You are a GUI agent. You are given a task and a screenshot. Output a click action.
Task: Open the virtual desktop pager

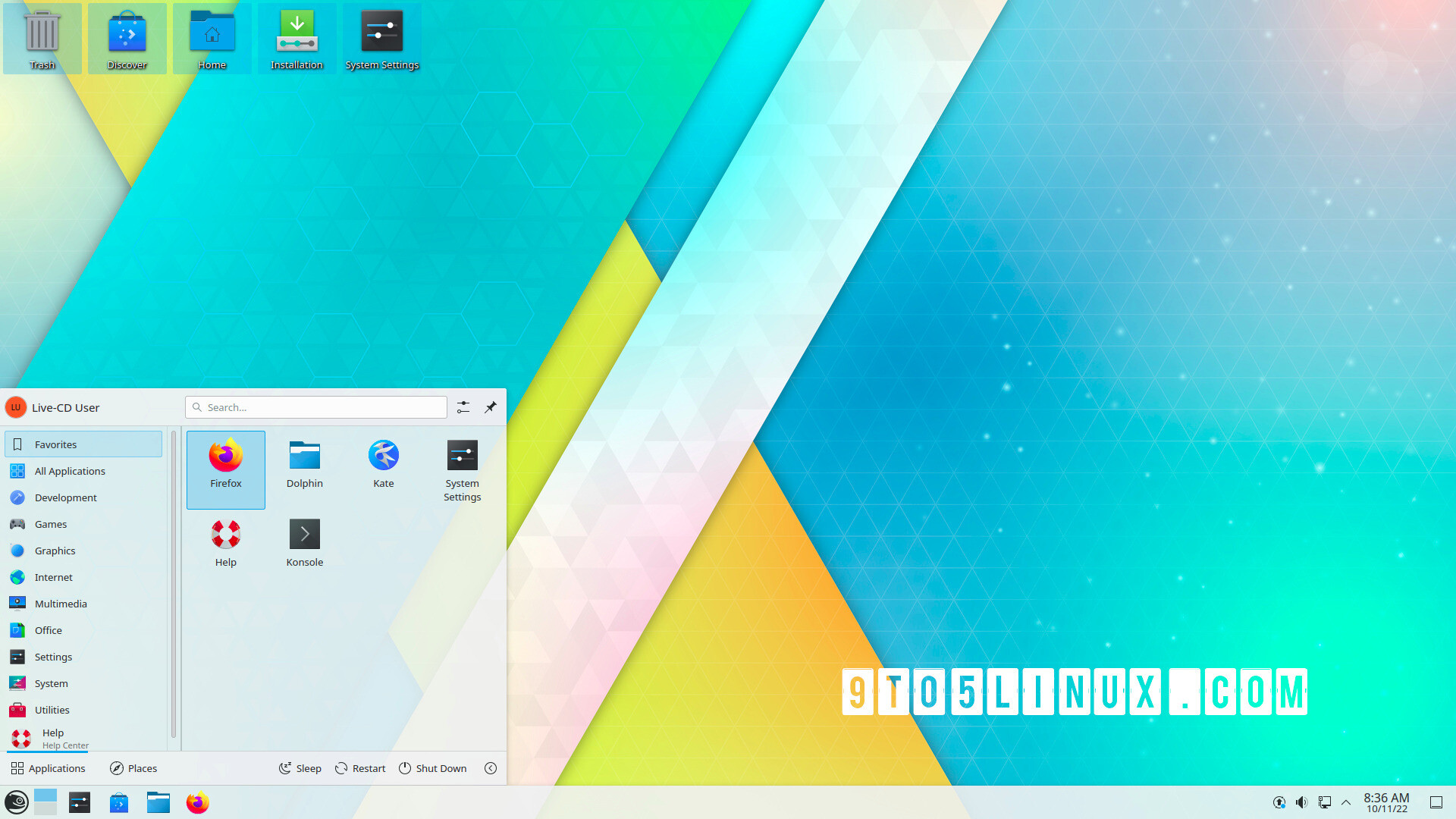coord(45,802)
